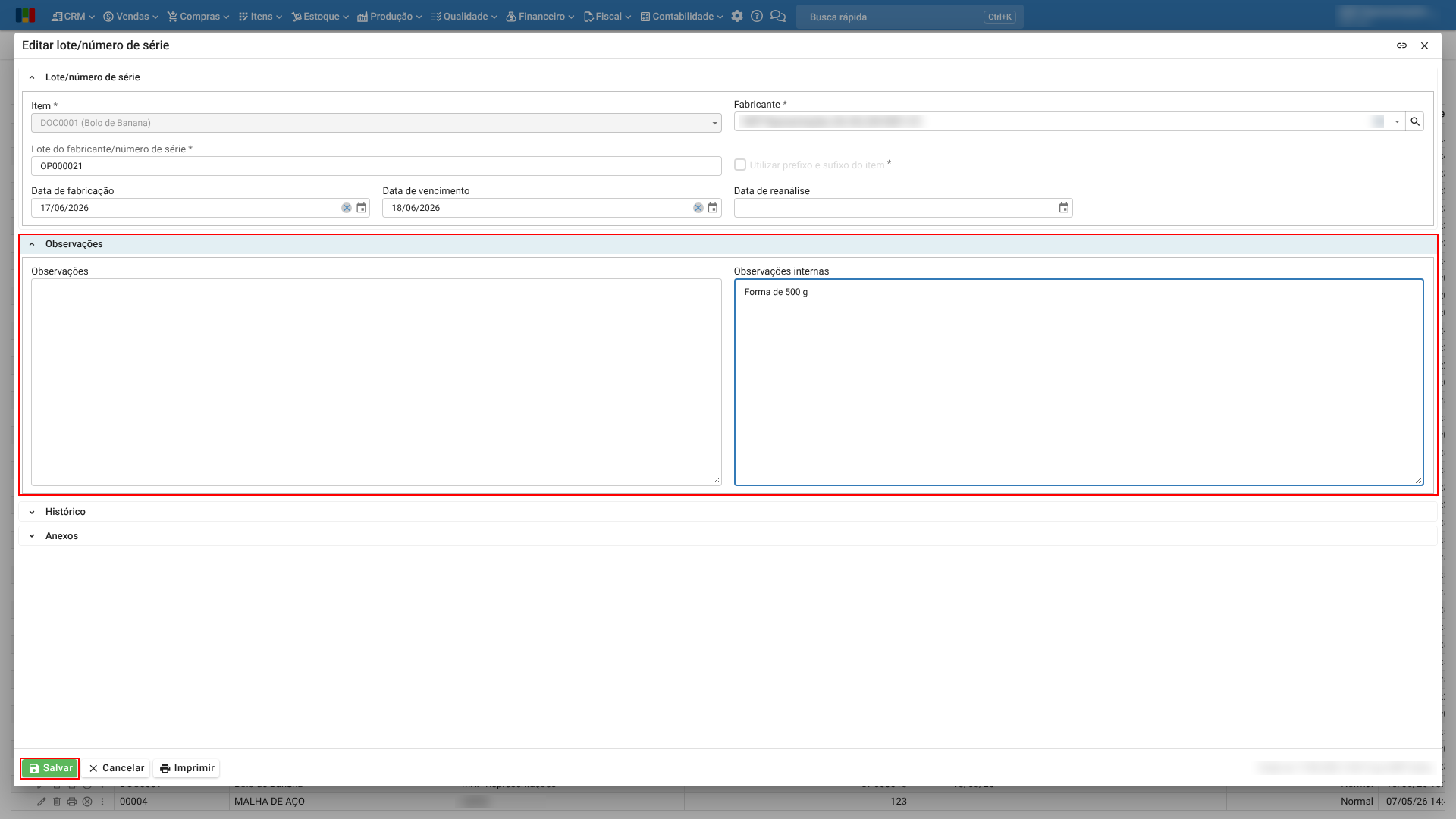Open the settings gear icon
1456x819 pixels.
point(737,16)
